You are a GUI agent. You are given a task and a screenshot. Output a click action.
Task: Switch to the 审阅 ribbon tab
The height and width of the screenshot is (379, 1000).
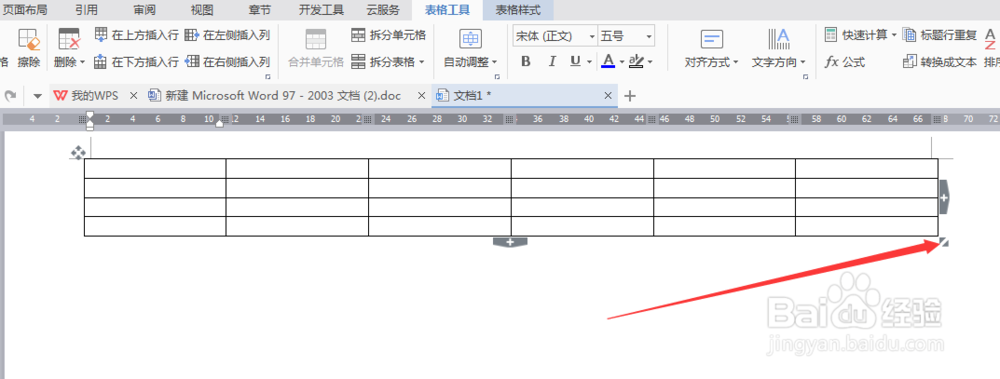click(145, 10)
